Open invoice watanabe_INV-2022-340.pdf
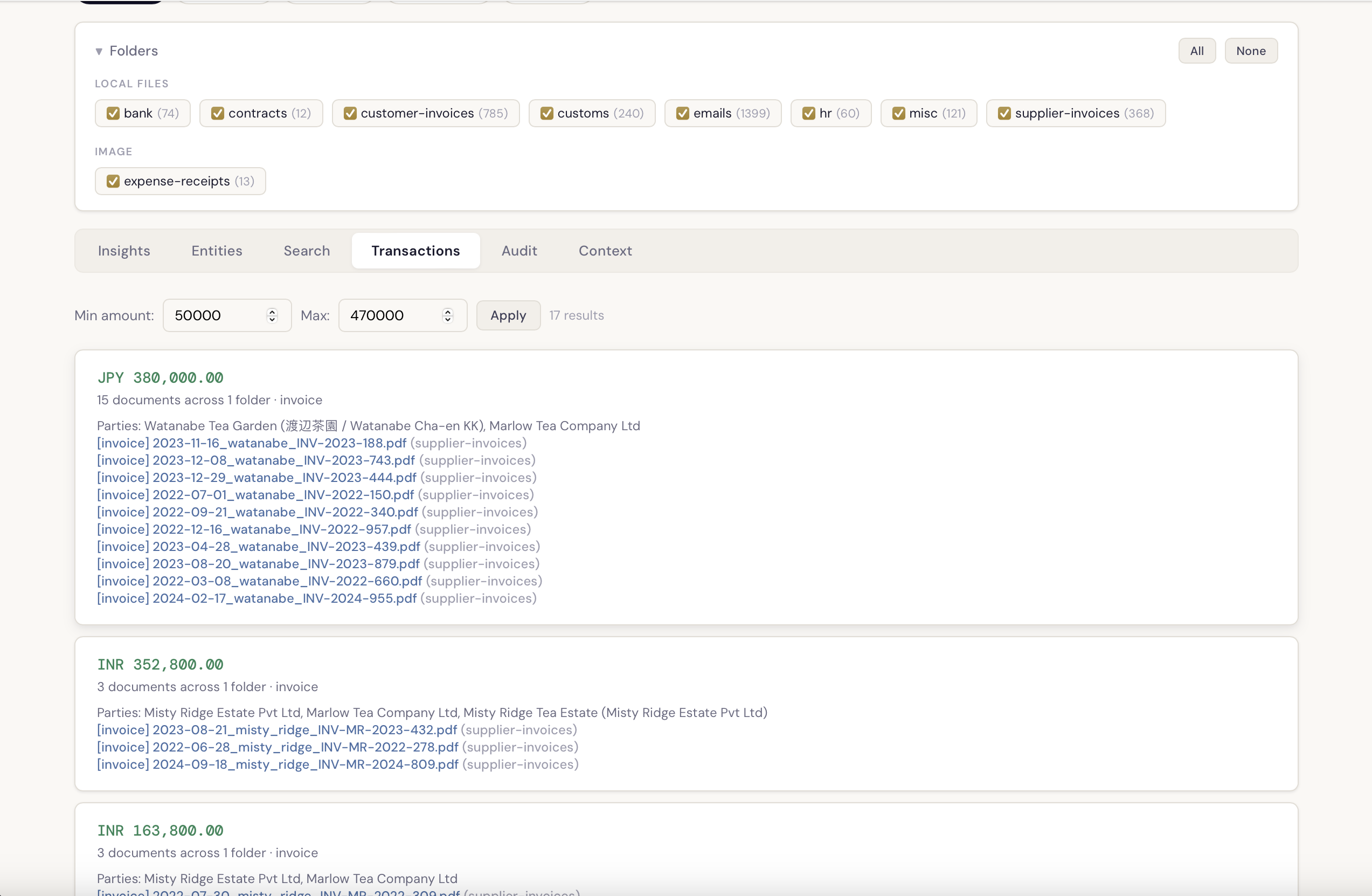 (258, 512)
